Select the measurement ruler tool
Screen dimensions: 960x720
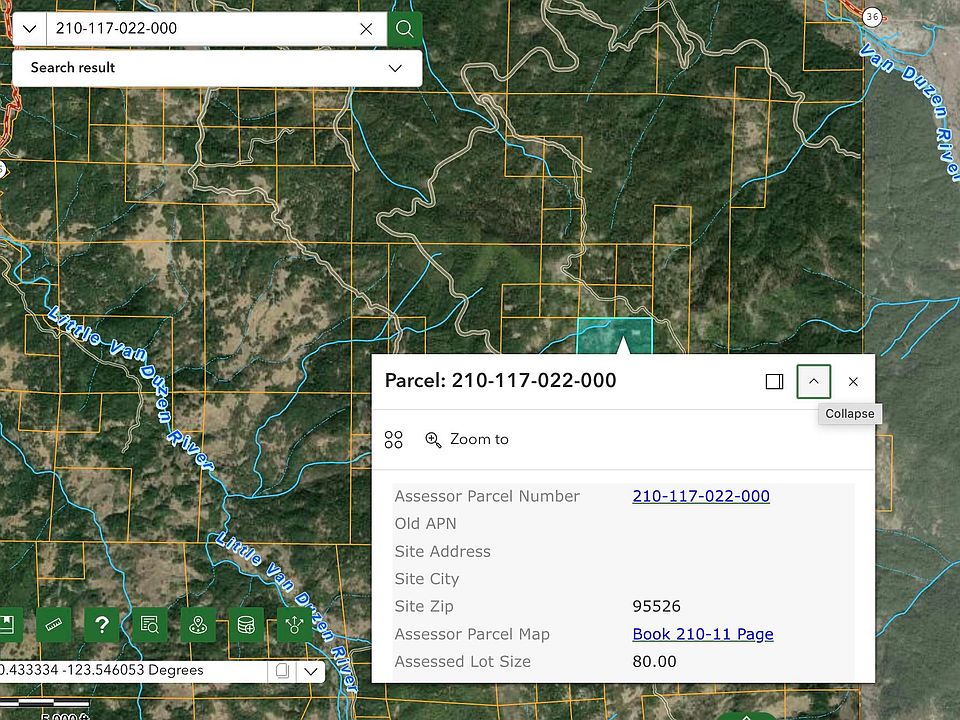tap(54, 624)
